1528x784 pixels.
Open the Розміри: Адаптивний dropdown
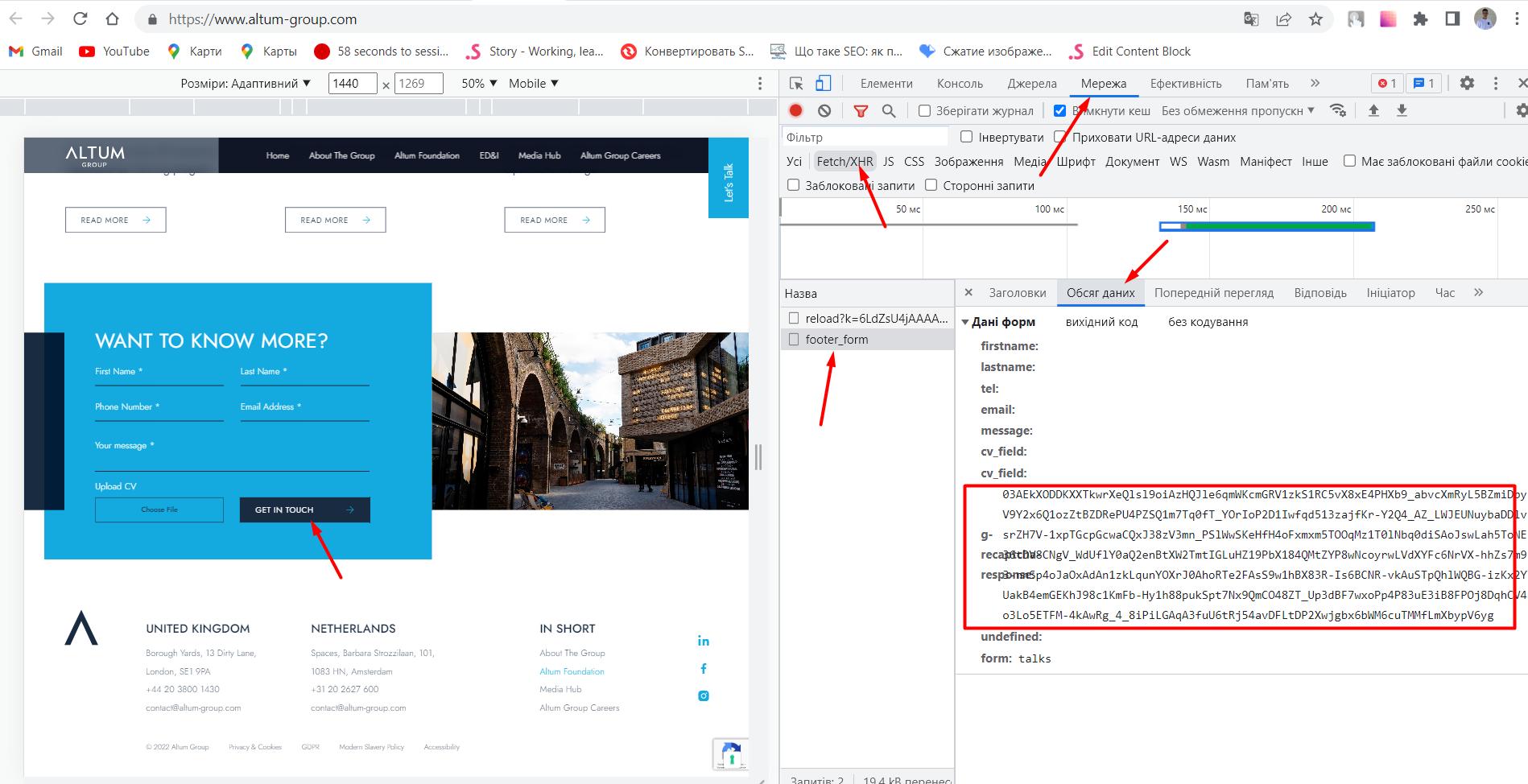[x=246, y=83]
